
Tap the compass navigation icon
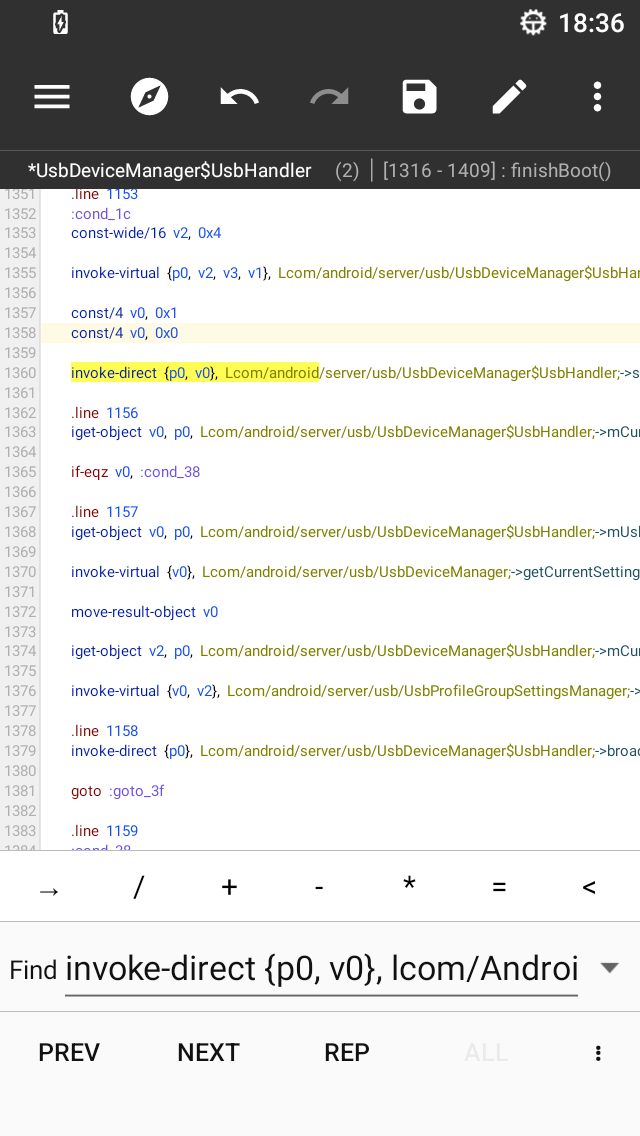(x=149, y=97)
